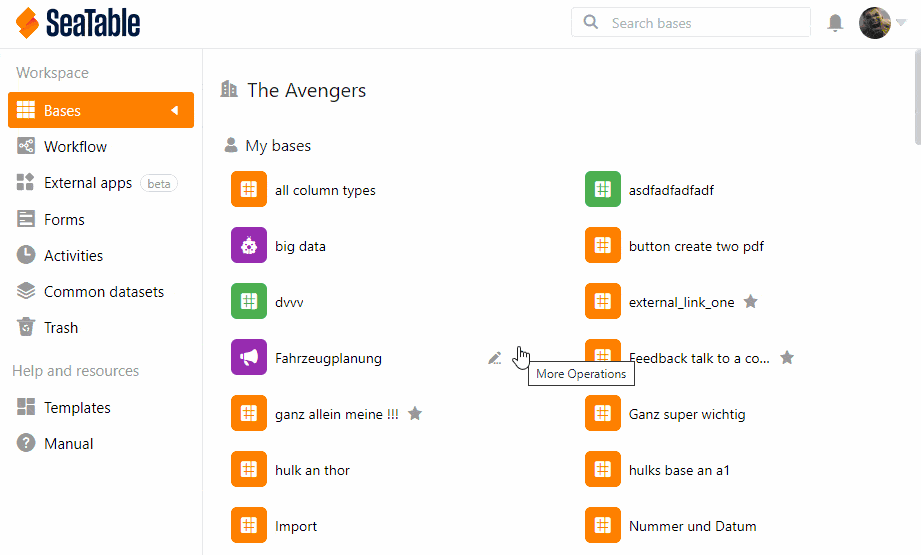Go to Forms in the sidebar

(x=64, y=220)
